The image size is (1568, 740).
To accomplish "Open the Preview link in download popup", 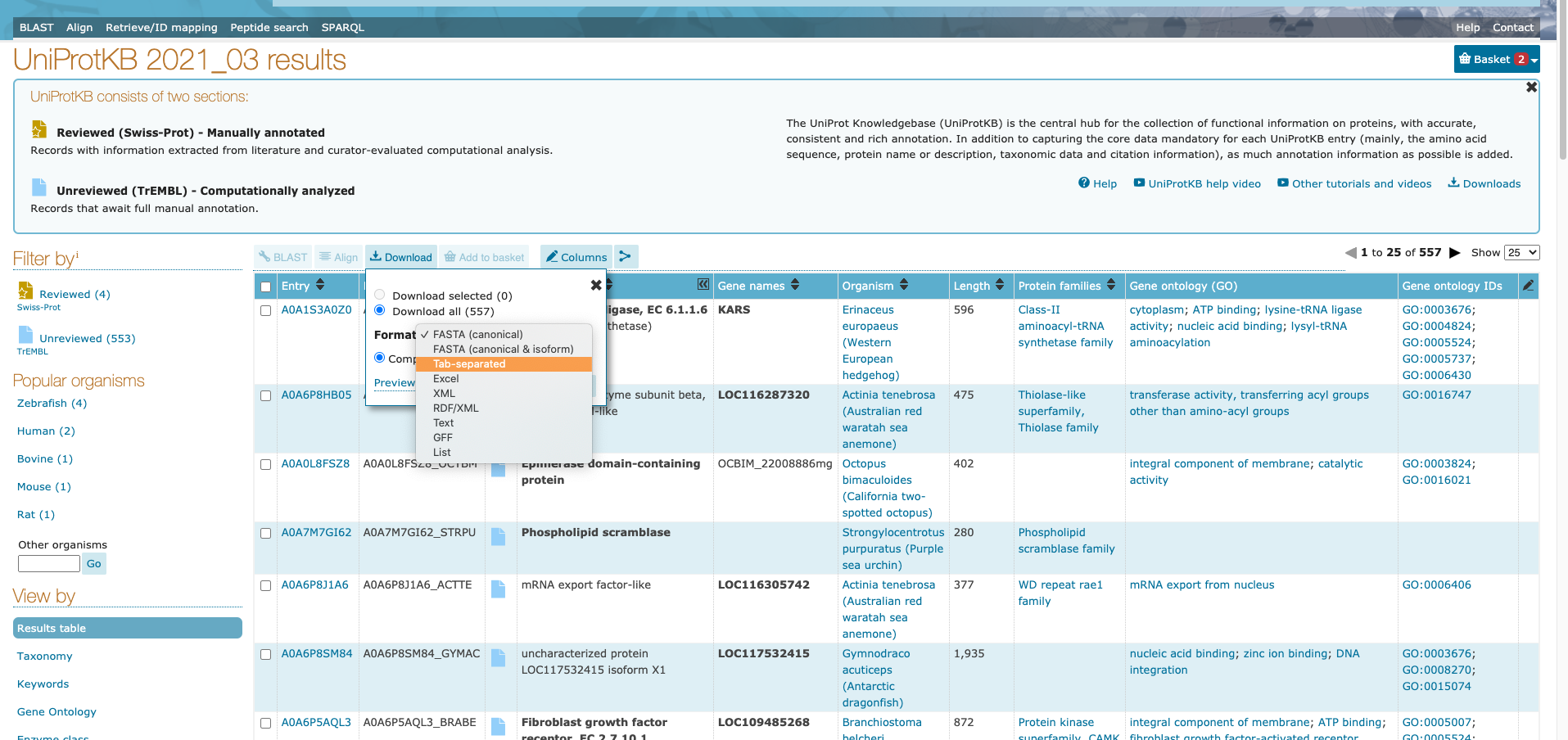I will (x=395, y=382).
